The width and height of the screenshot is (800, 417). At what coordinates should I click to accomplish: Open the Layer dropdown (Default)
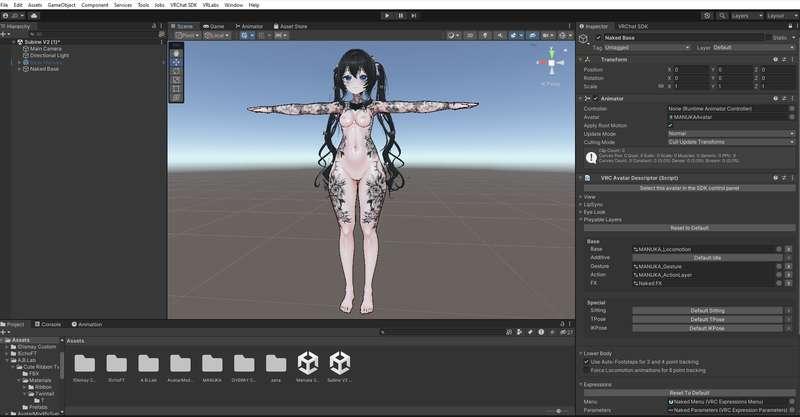(753, 47)
